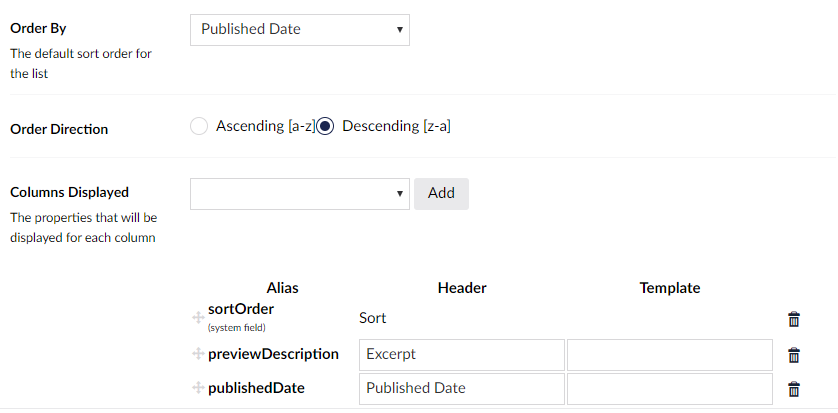Click the sortOrder alias label
The width and height of the screenshot is (838, 413).
pyautogui.click(x=241, y=309)
